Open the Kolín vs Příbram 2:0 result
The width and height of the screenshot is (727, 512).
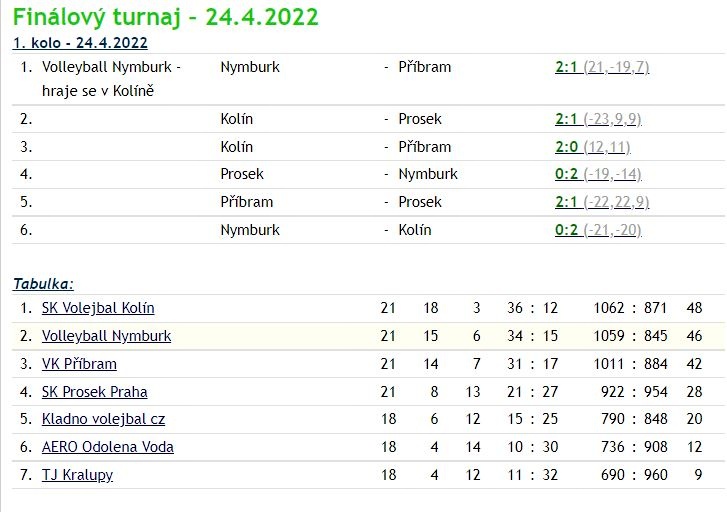coord(566,147)
